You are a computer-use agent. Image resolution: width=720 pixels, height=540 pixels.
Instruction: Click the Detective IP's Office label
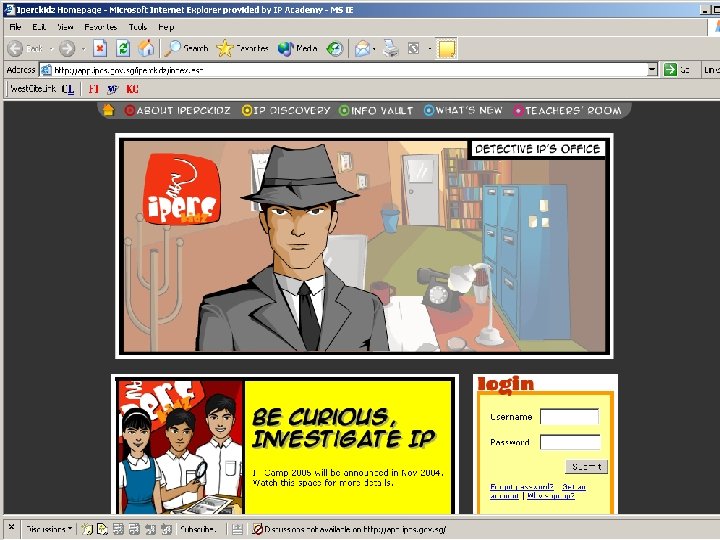(x=537, y=149)
